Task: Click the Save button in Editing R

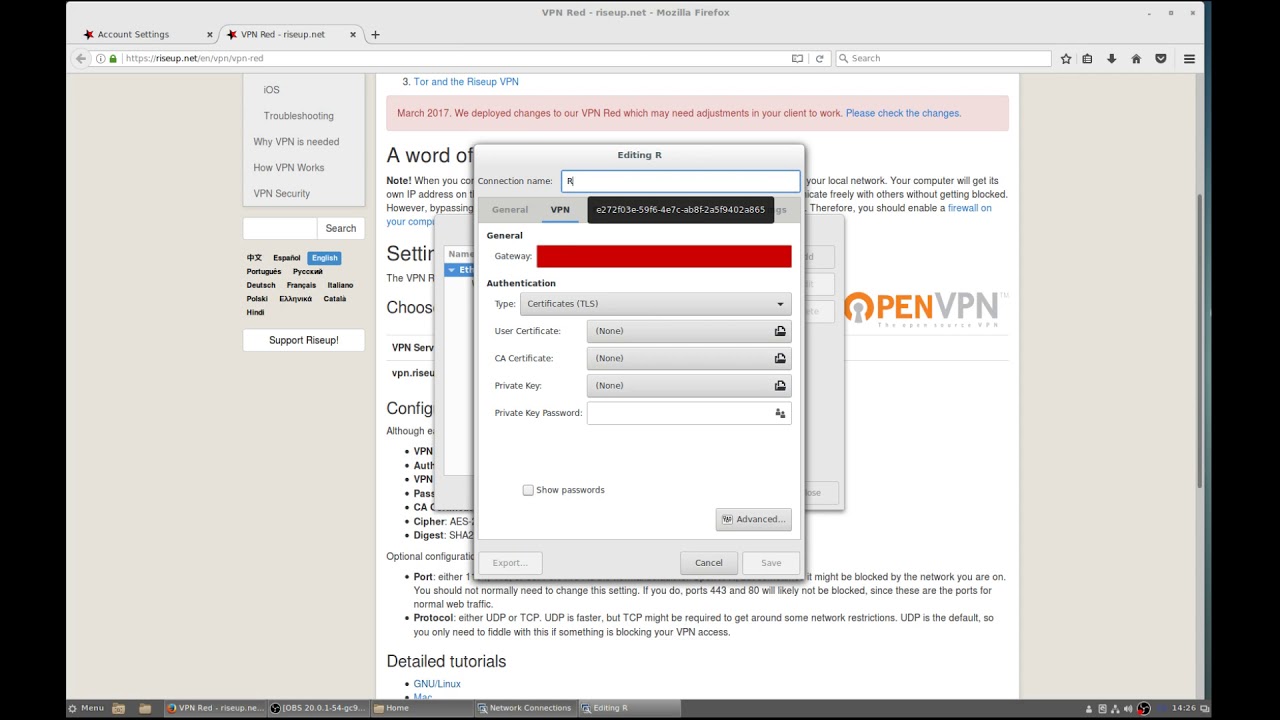Action: click(x=771, y=563)
